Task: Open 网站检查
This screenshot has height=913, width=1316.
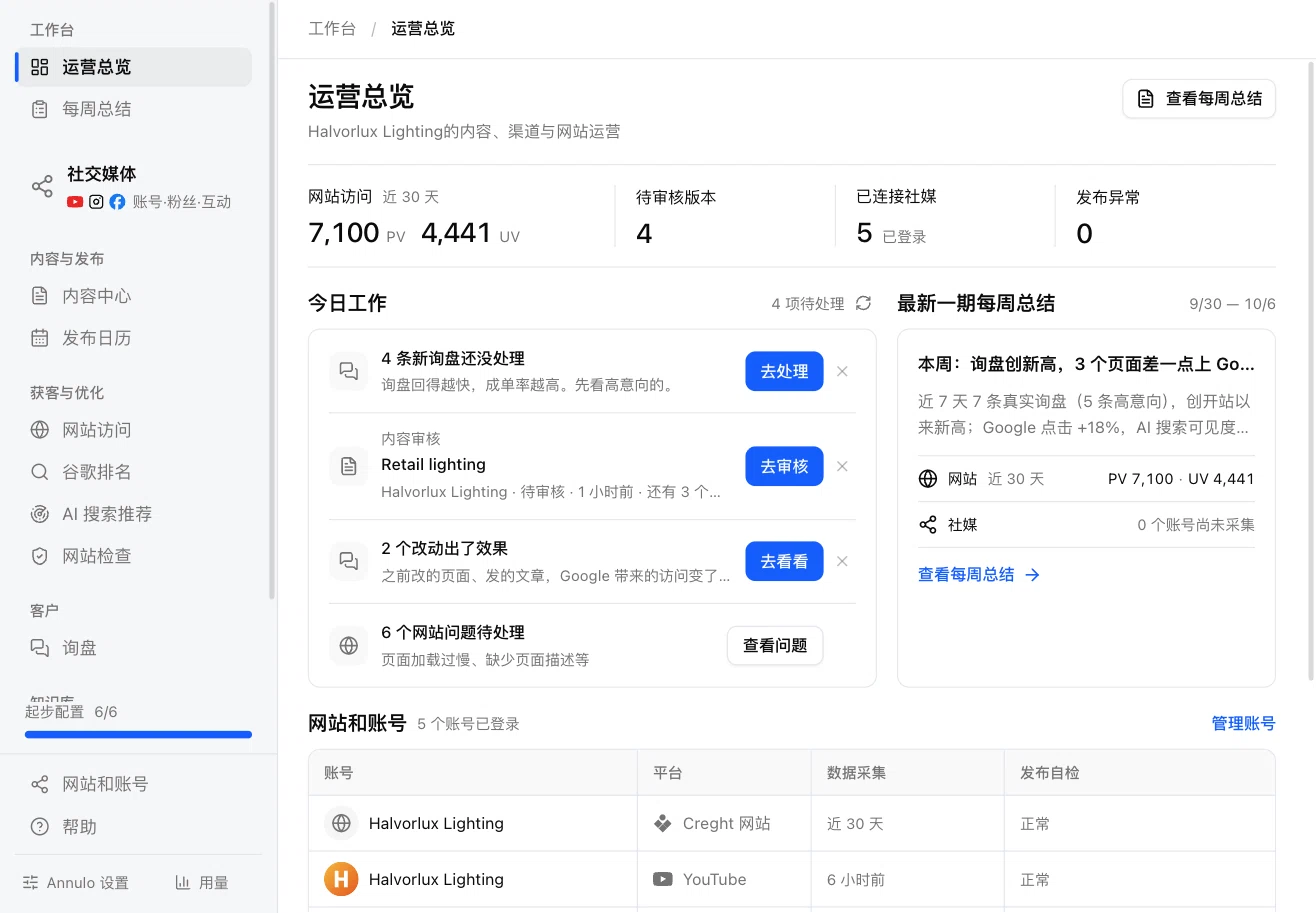Action: coord(133,556)
